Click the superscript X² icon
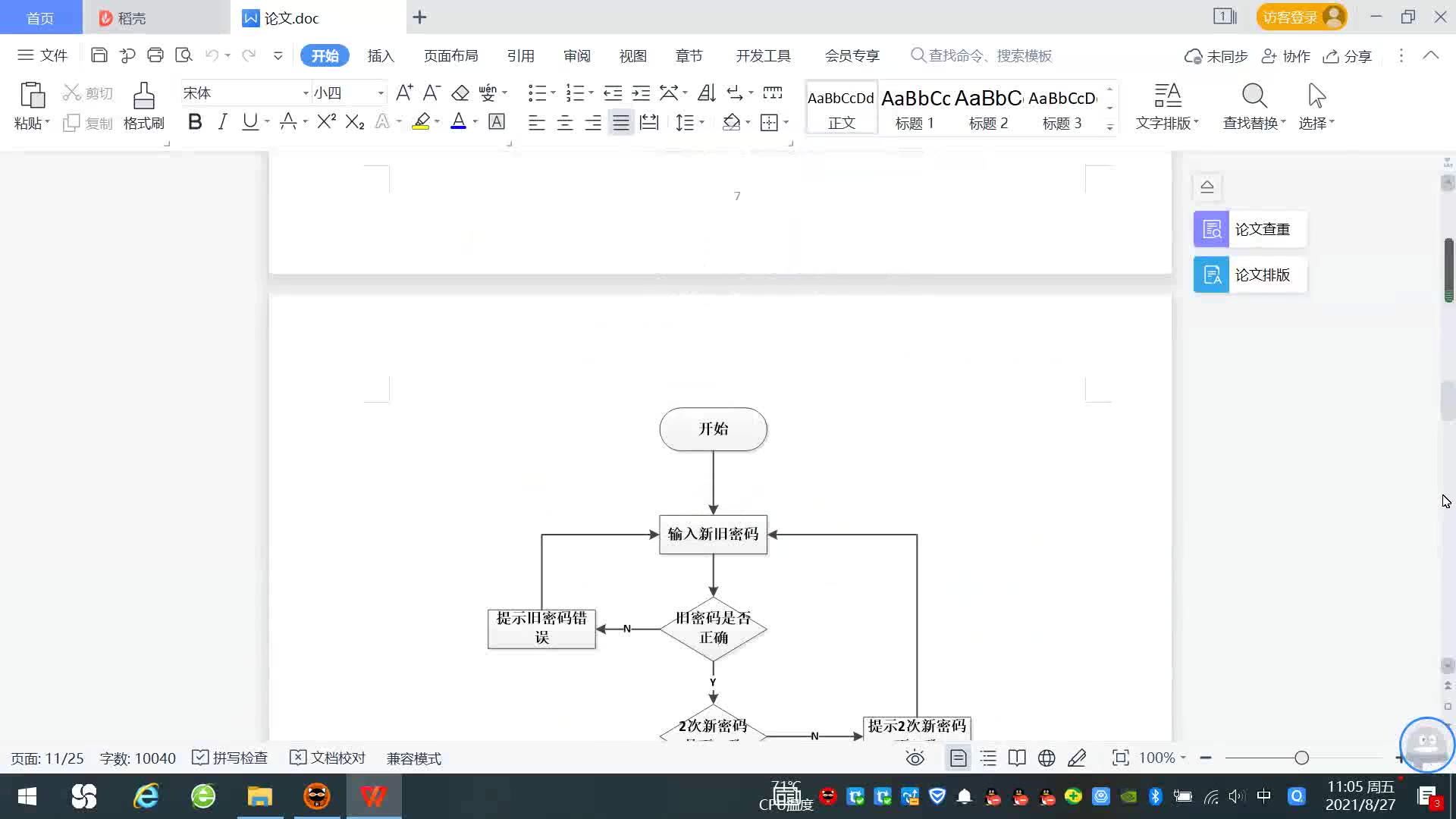1456x819 pixels. [326, 122]
